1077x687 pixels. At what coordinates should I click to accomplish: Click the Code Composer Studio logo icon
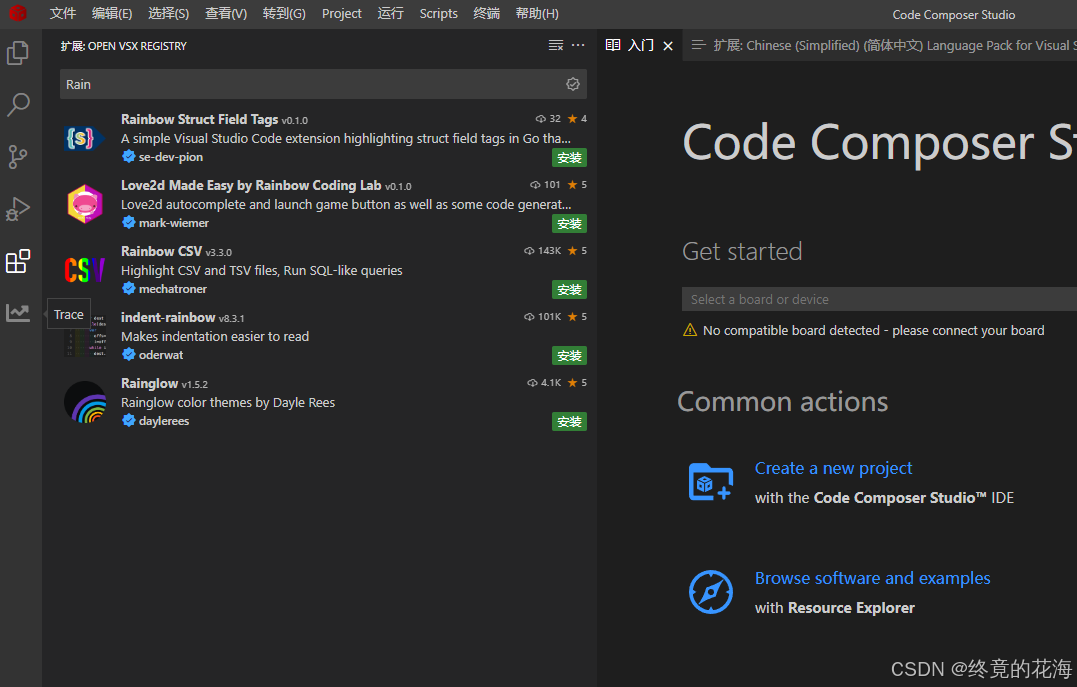pos(18,13)
